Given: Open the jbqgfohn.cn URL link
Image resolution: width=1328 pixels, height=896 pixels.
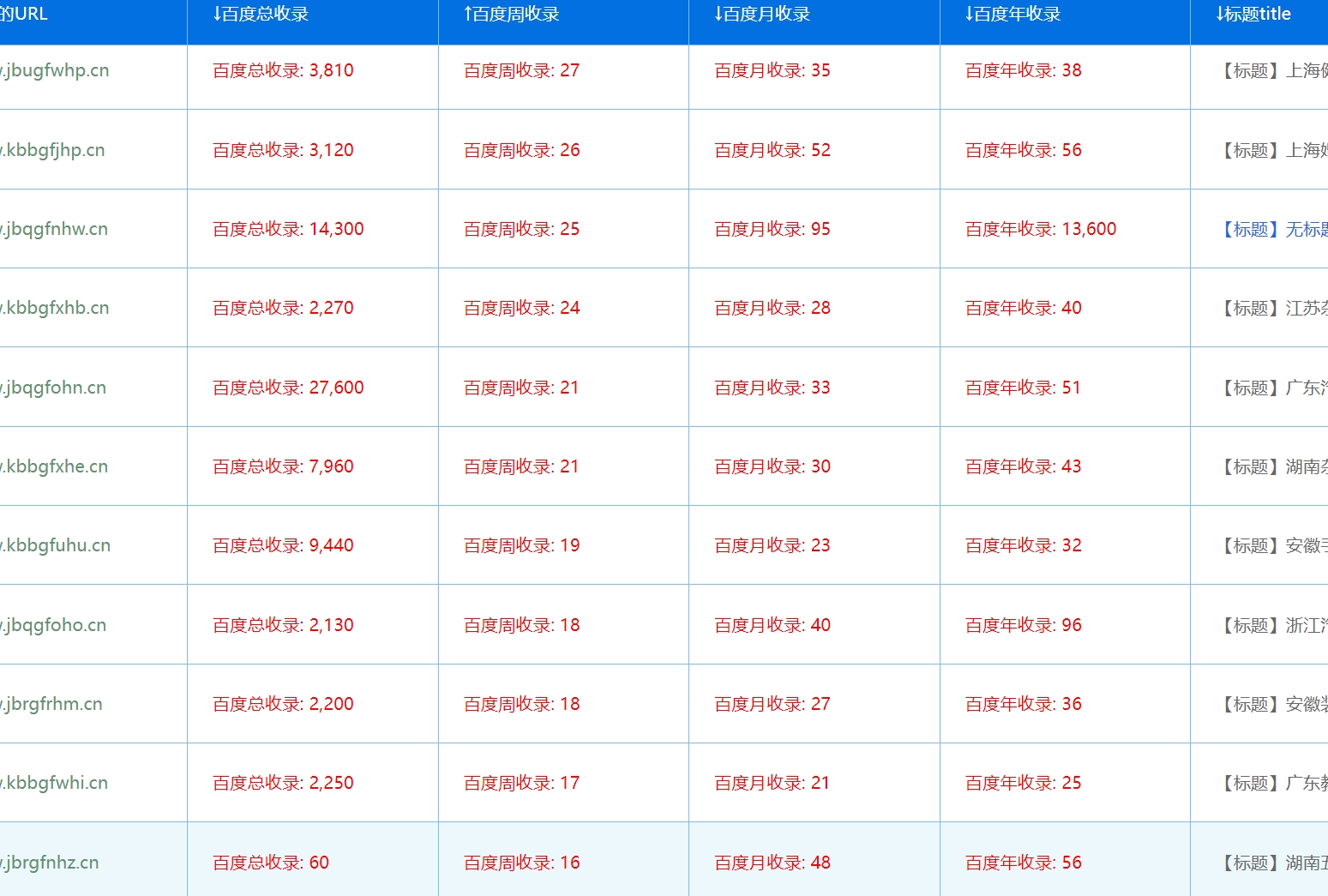Looking at the screenshot, I should pyautogui.click(x=53, y=388).
